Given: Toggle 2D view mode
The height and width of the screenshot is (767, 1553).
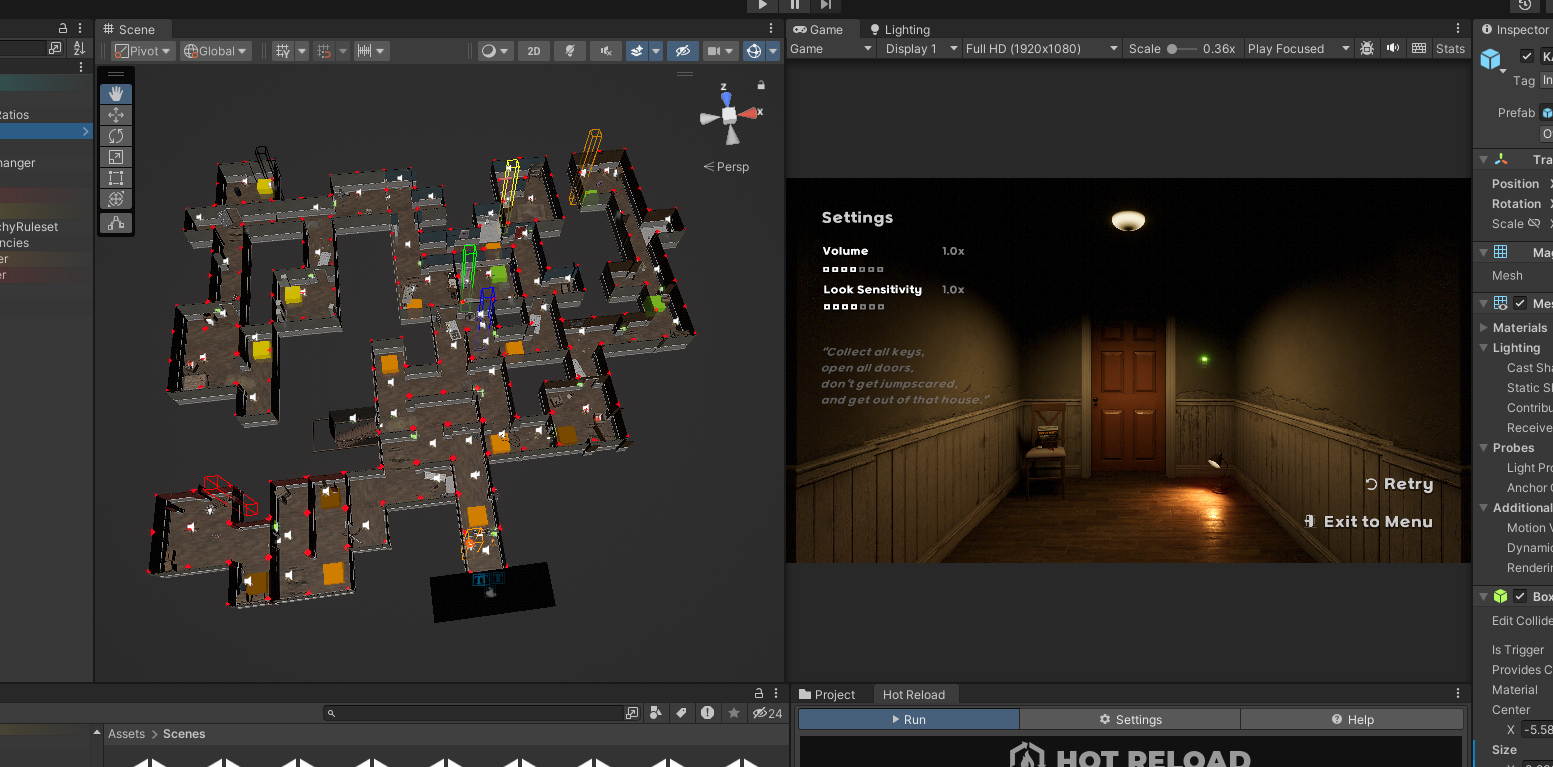Looking at the screenshot, I should [534, 51].
